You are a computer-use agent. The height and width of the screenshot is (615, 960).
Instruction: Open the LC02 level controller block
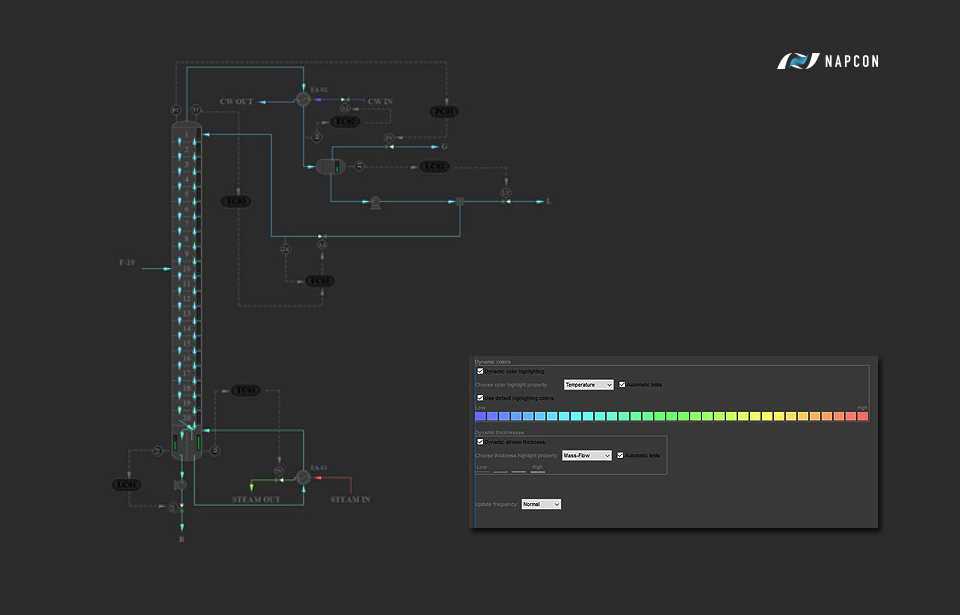[x=435, y=166]
